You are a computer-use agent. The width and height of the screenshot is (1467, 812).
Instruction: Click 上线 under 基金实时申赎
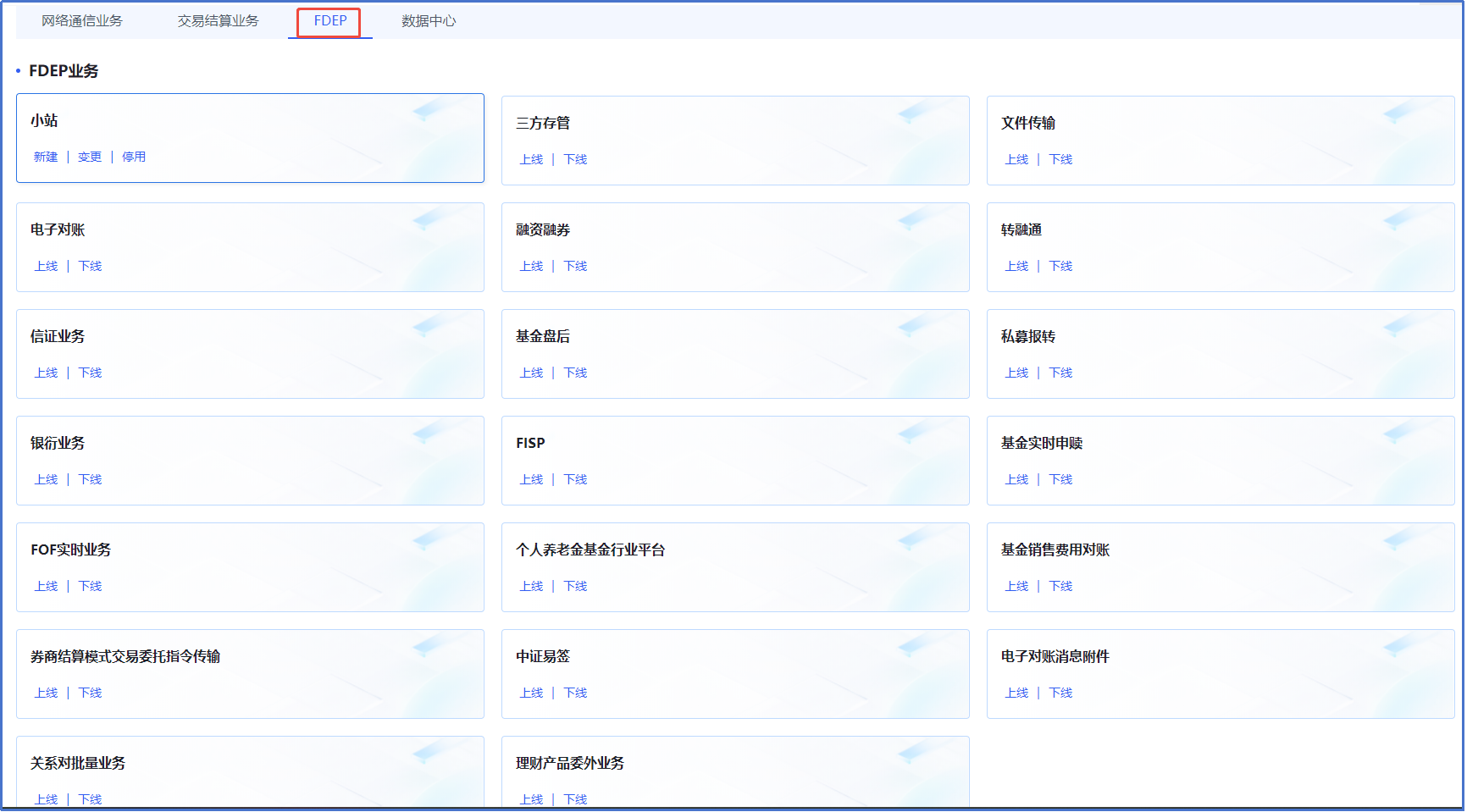1017,479
